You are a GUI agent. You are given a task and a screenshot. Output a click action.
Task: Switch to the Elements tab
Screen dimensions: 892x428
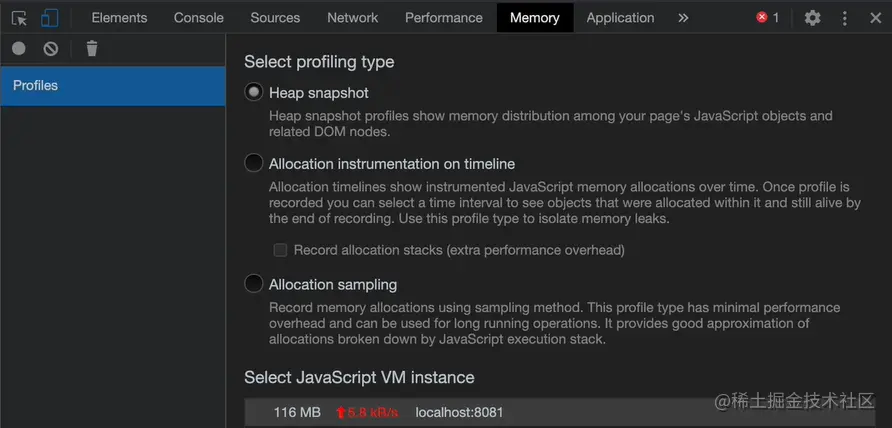(119, 18)
